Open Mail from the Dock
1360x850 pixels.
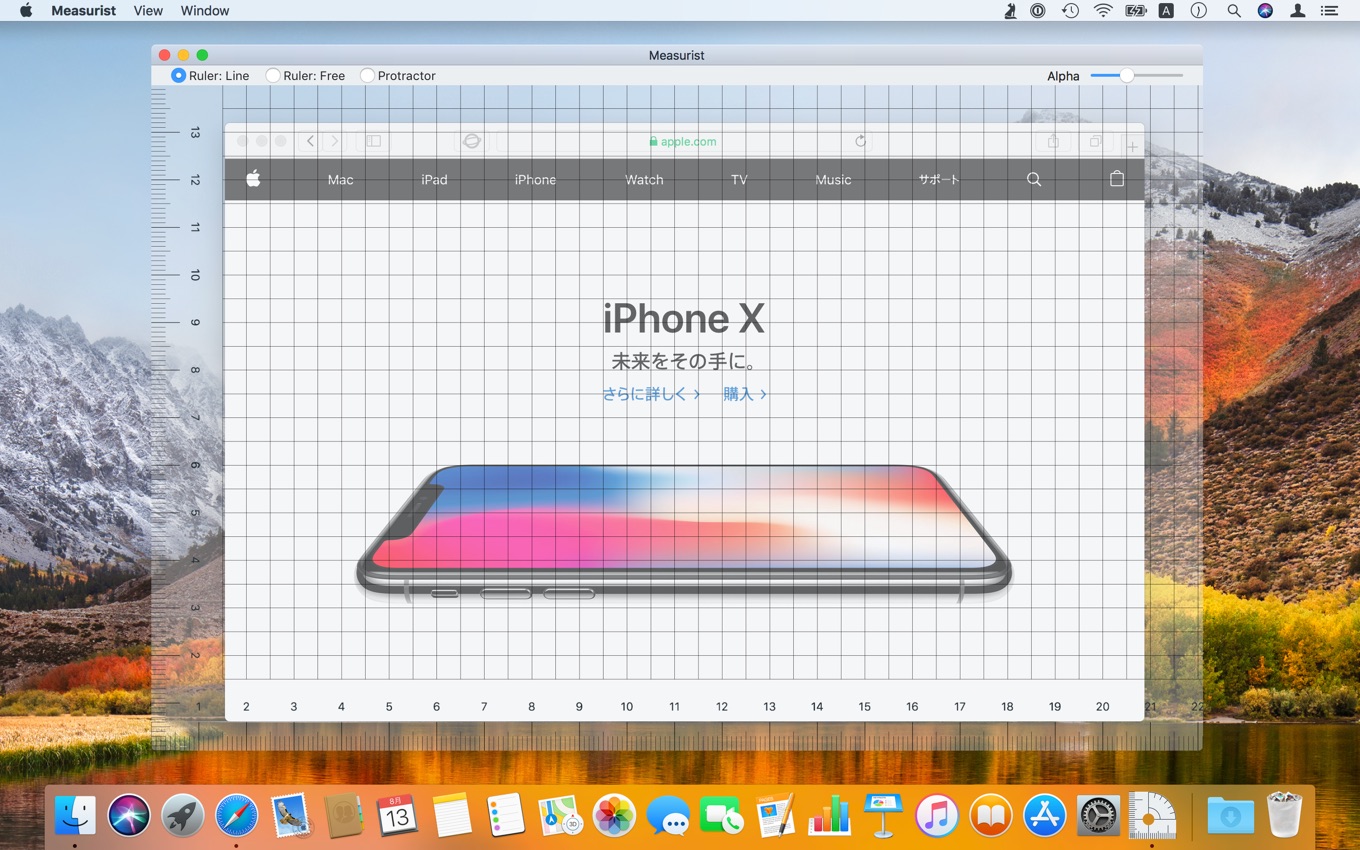(x=291, y=816)
